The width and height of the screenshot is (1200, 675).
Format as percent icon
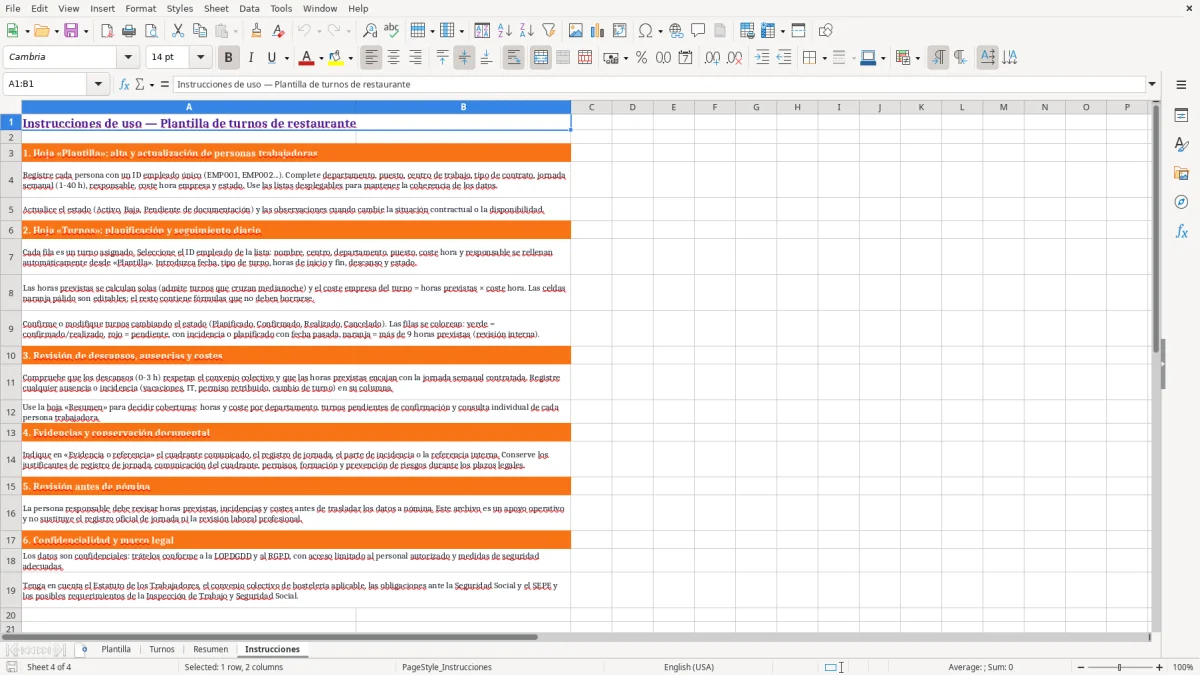click(x=641, y=58)
